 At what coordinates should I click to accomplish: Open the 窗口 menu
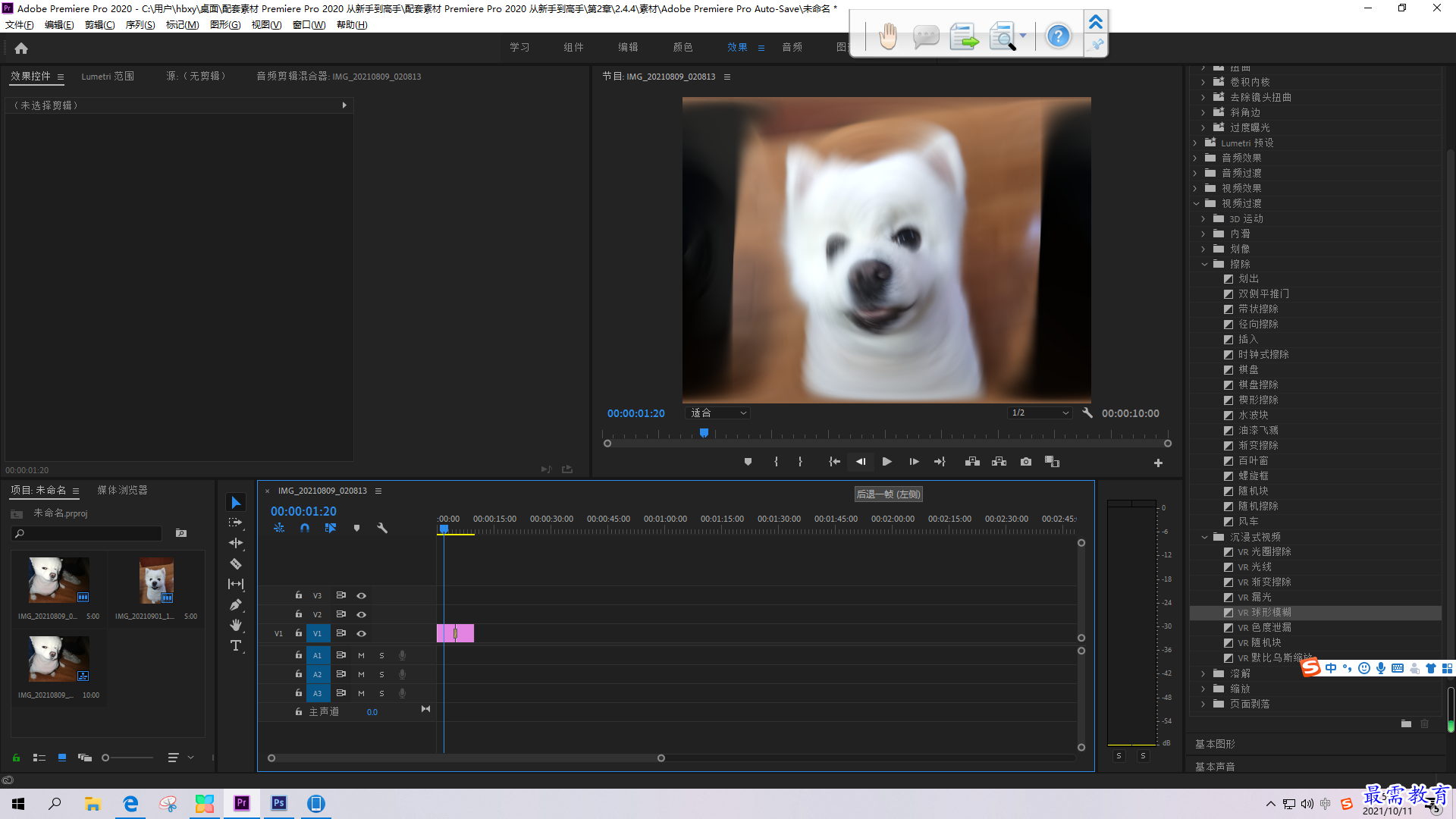tap(309, 25)
